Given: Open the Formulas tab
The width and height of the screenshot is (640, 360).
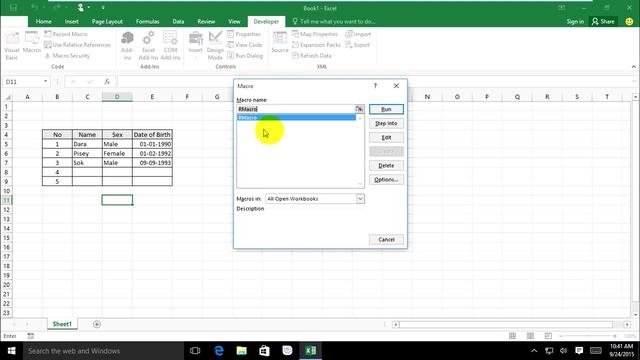Looking at the screenshot, I should point(147,22).
